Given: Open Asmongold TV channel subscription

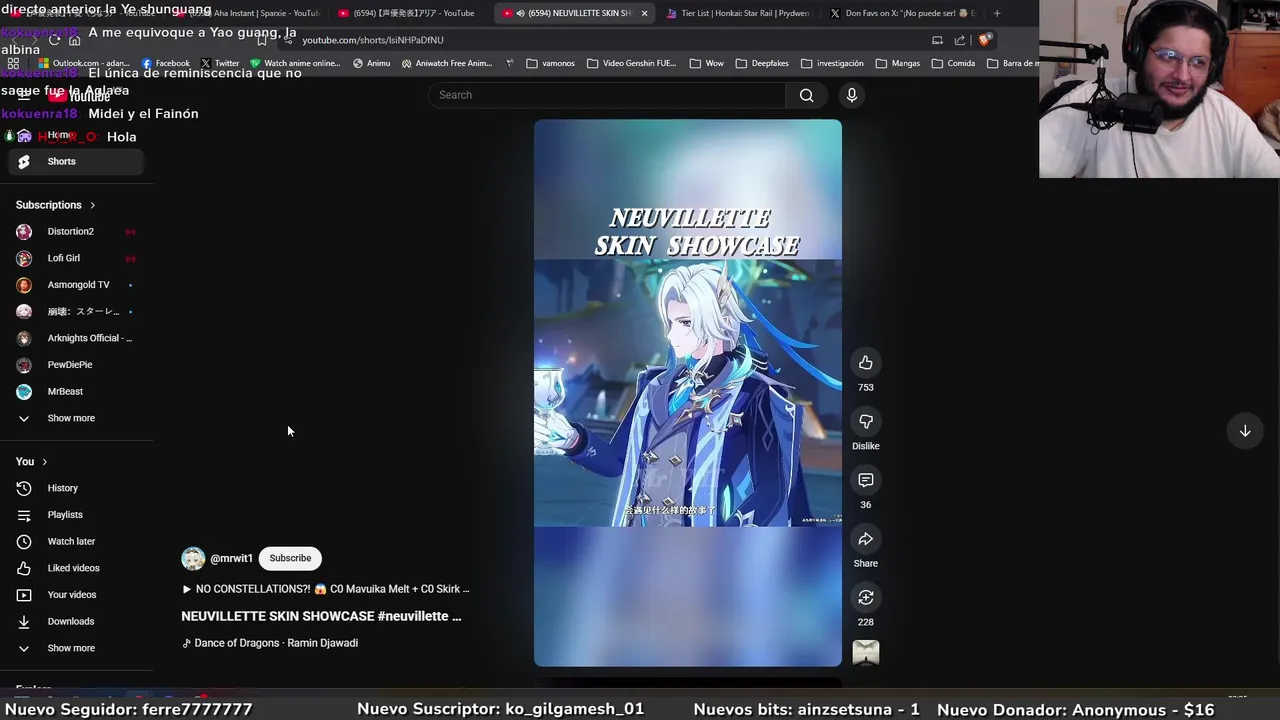Looking at the screenshot, I should (x=76, y=285).
